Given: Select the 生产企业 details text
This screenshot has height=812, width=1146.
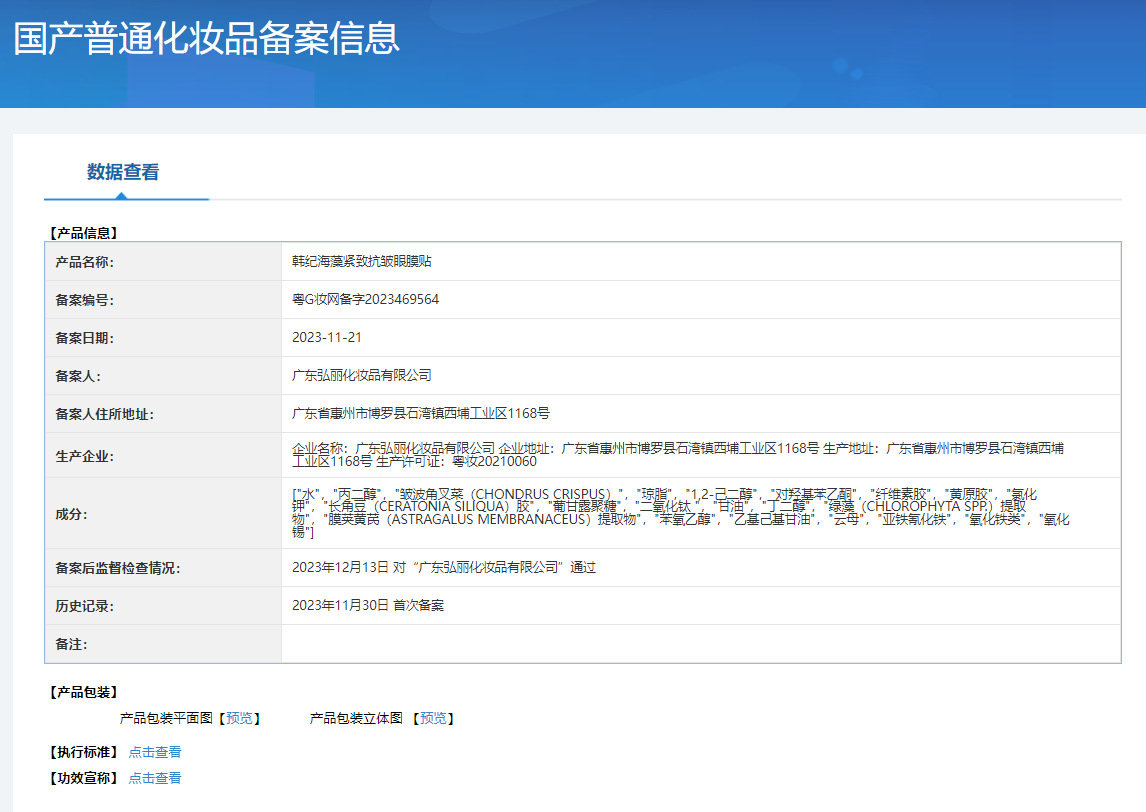Looking at the screenshot, I should 678,455.
